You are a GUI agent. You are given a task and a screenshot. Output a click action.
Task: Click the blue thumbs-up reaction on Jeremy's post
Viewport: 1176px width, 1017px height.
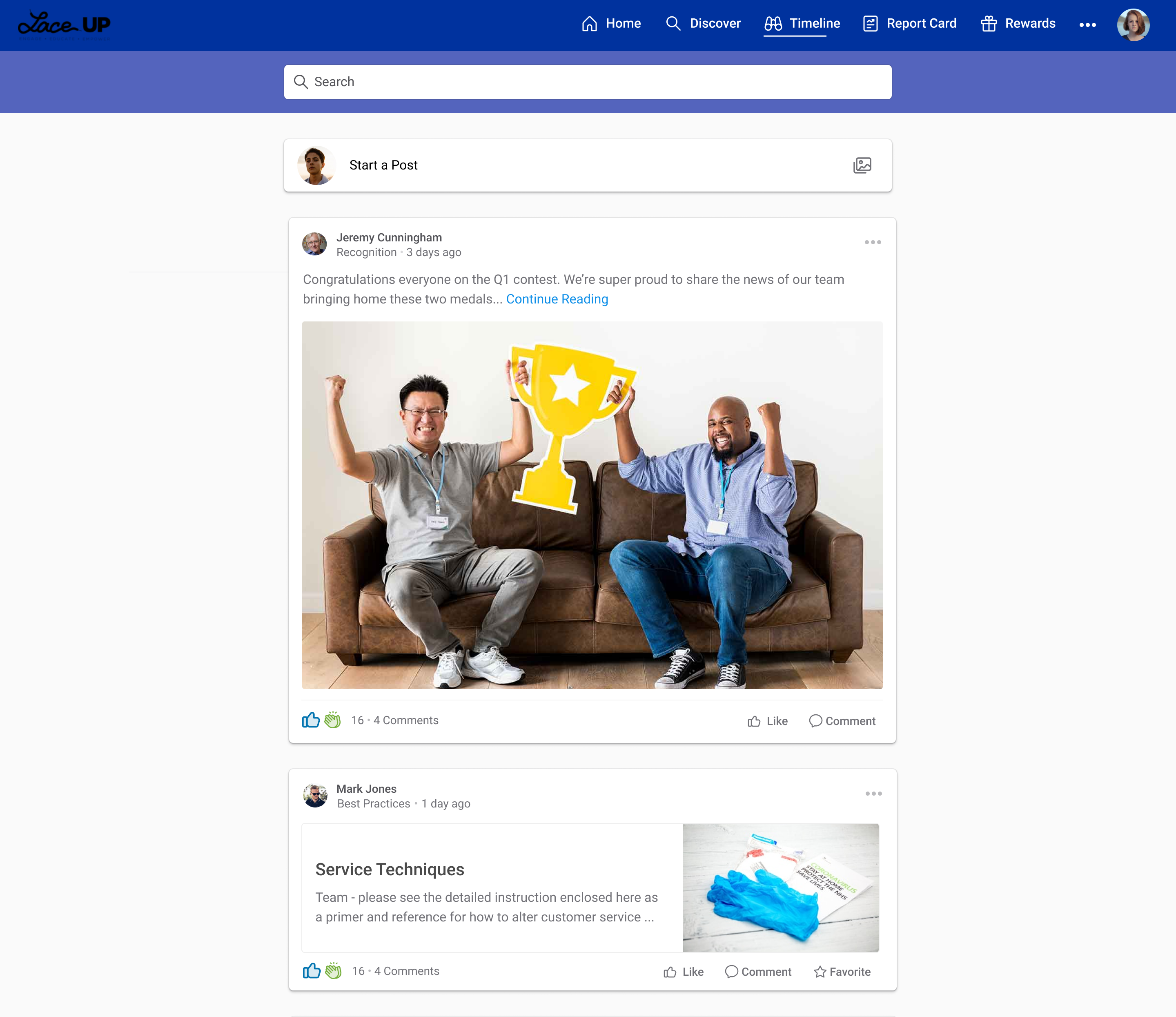pyautogui.click(x=310, y=720)
